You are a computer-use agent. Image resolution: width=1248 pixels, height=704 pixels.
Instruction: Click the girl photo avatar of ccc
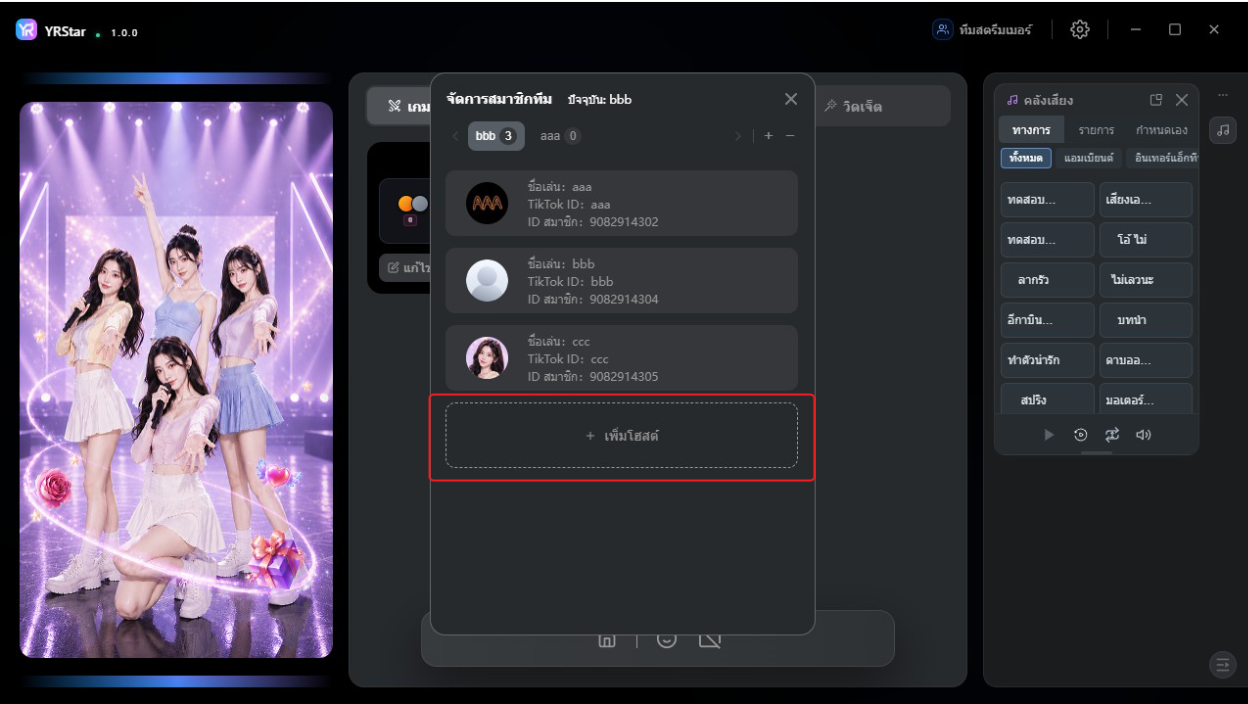click(487, 358)
